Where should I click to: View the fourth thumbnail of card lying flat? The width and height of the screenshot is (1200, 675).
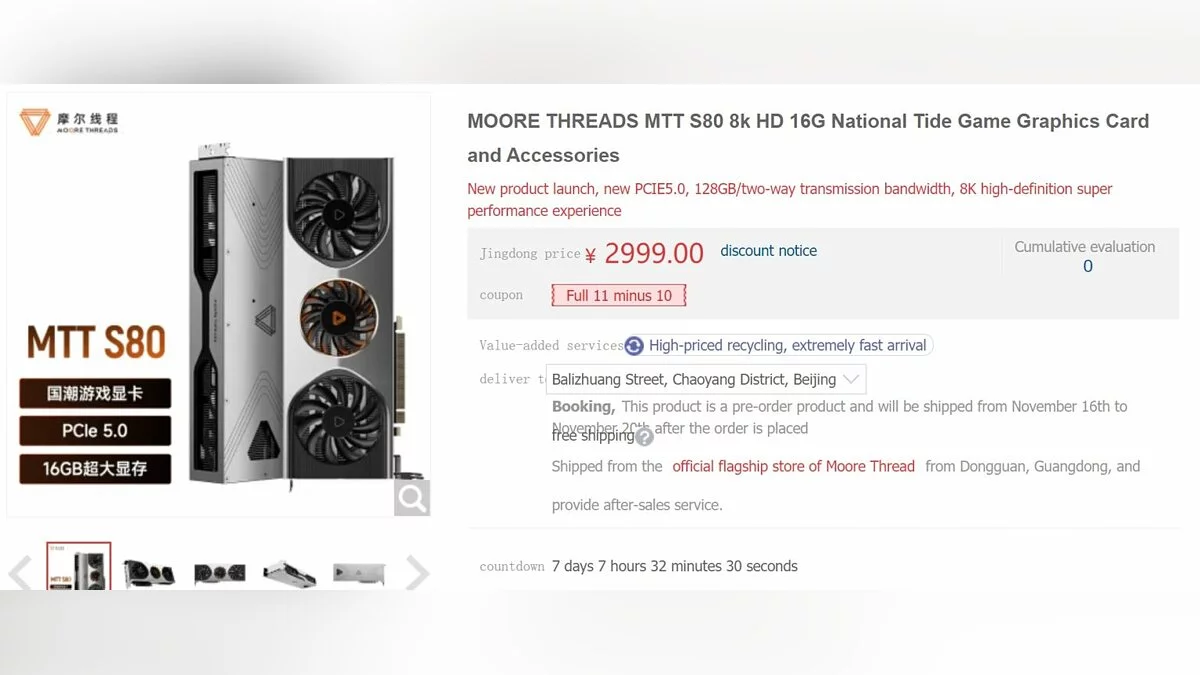(x=290, y=573)
